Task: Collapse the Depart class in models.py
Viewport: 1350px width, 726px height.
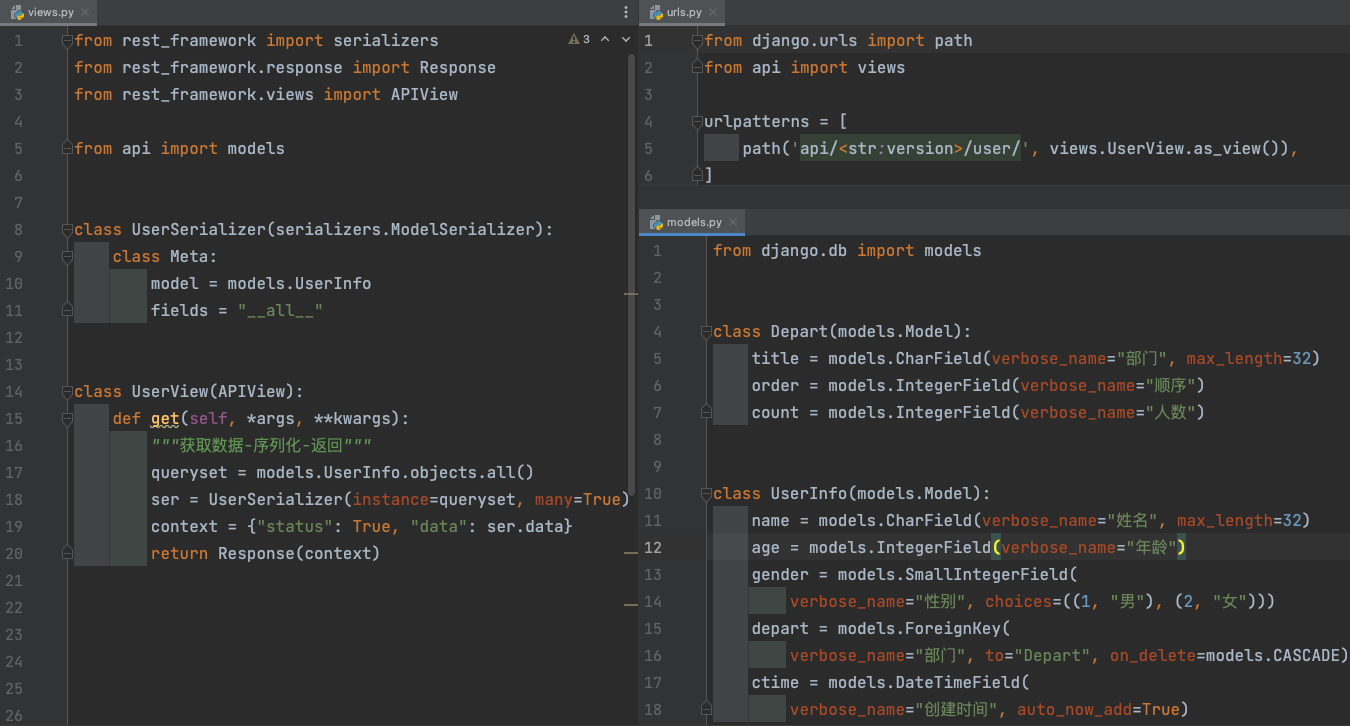Action: tap(706, 332)
